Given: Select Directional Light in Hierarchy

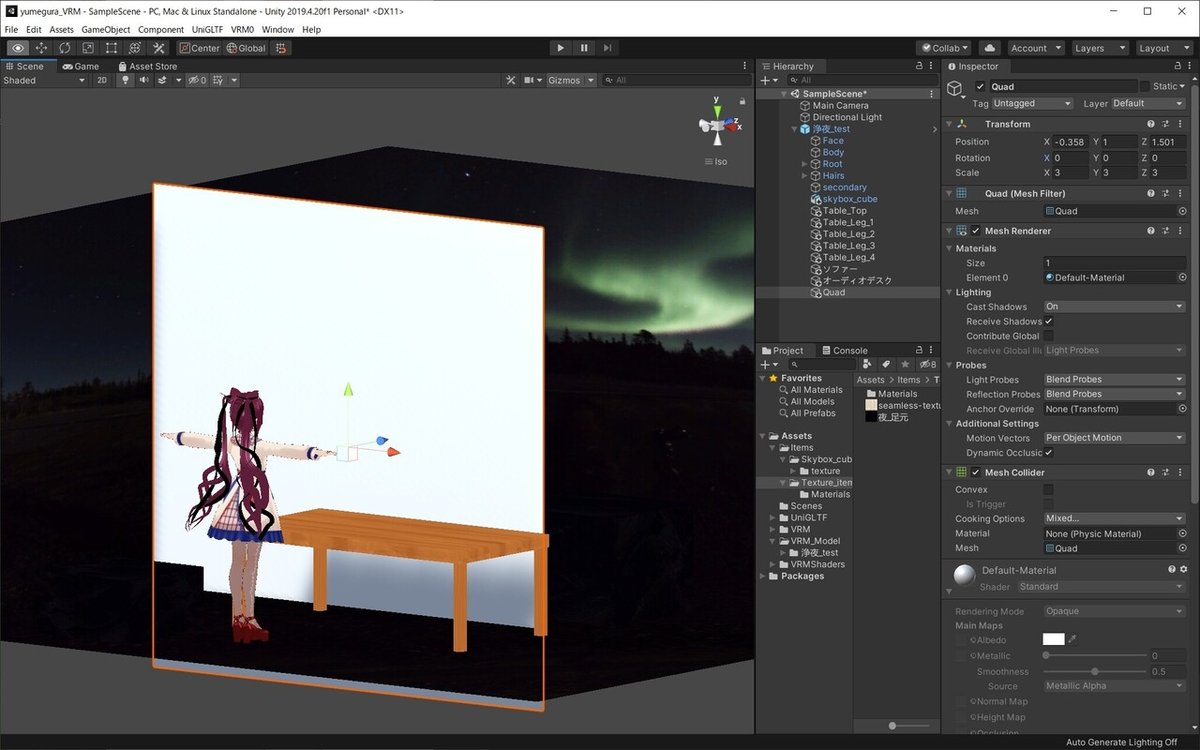Looking at the screenshot, I should pos(847,117).
